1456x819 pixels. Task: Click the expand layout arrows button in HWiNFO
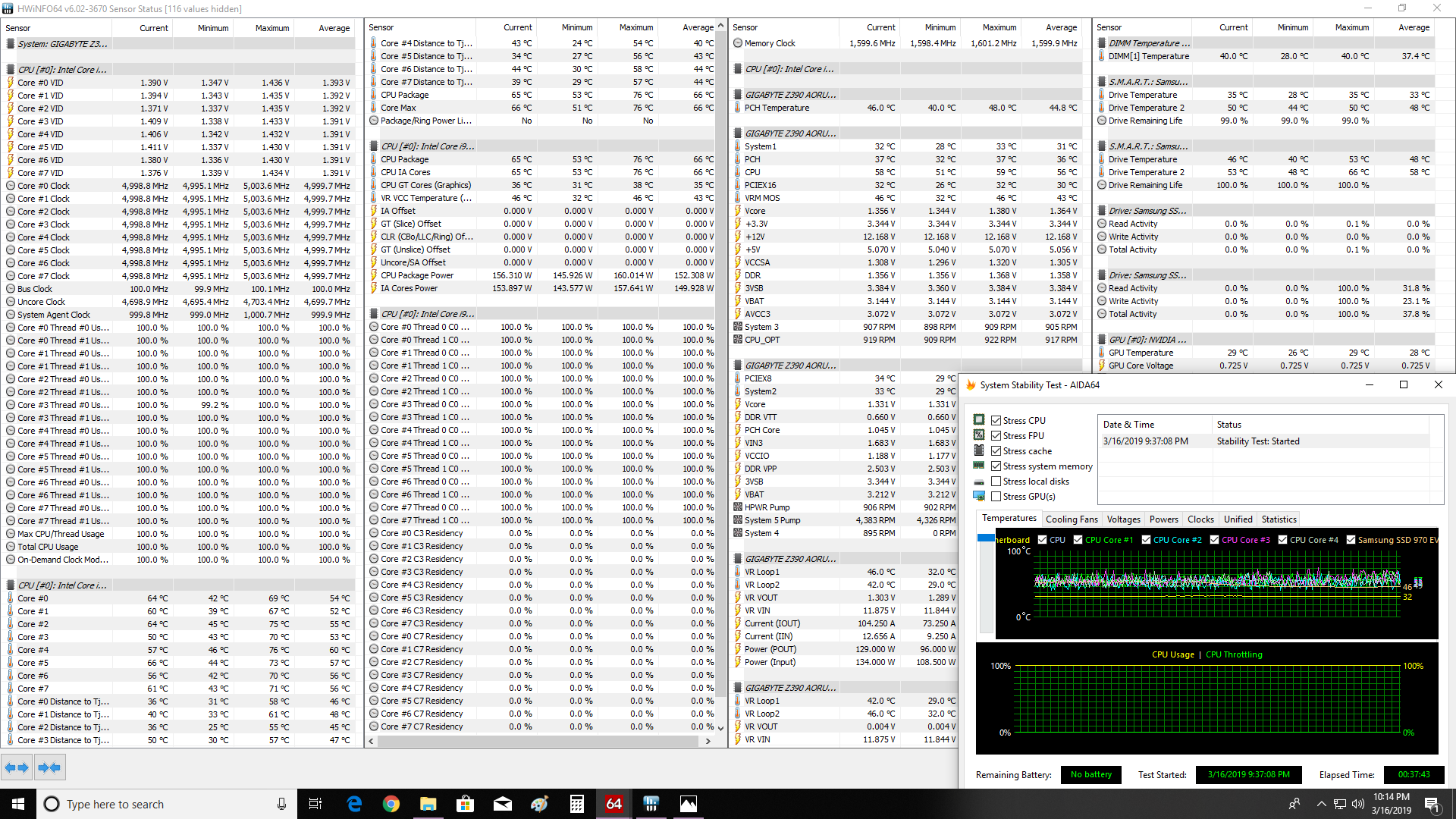pyautogui.click(x=17, y=767)
